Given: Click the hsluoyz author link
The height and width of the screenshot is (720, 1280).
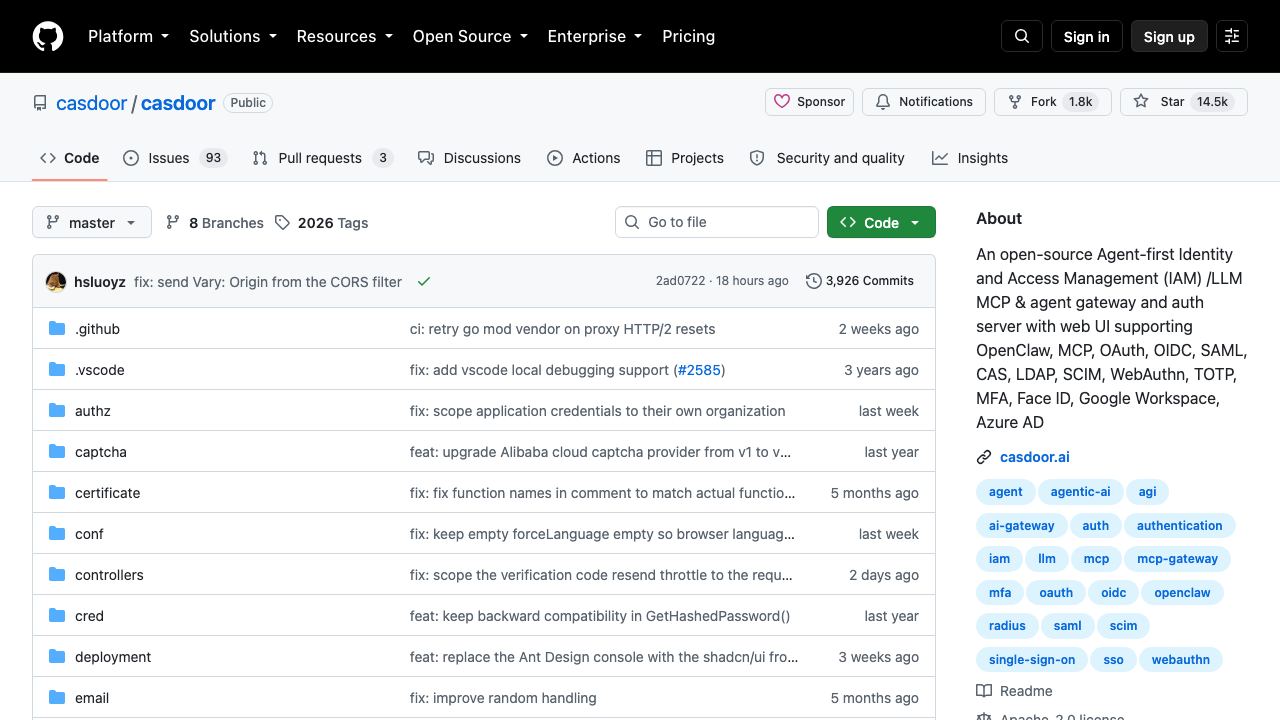Looking at the screenshot, I should 100,282.
